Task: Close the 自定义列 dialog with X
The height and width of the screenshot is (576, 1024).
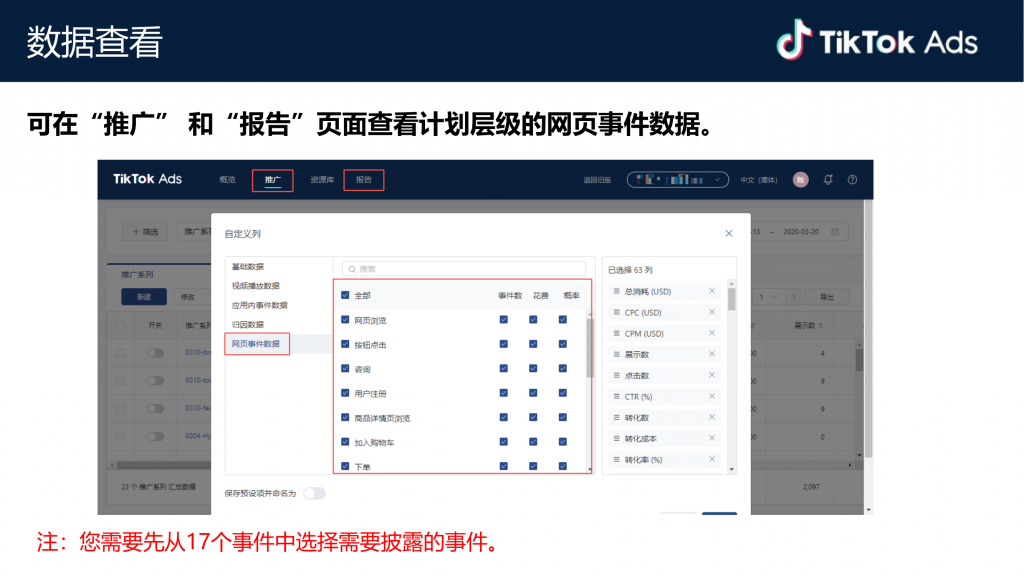Action: tap(729, 233)
